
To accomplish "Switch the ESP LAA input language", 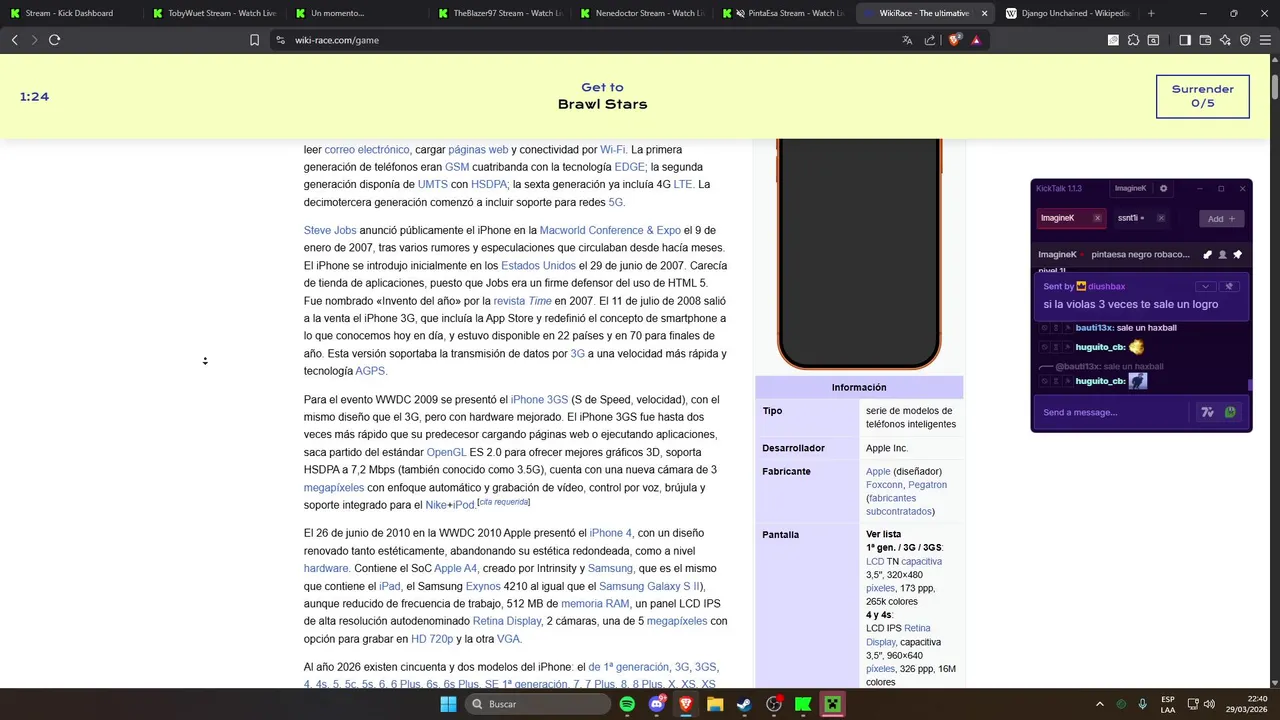I will click(x=1168, y=704).
